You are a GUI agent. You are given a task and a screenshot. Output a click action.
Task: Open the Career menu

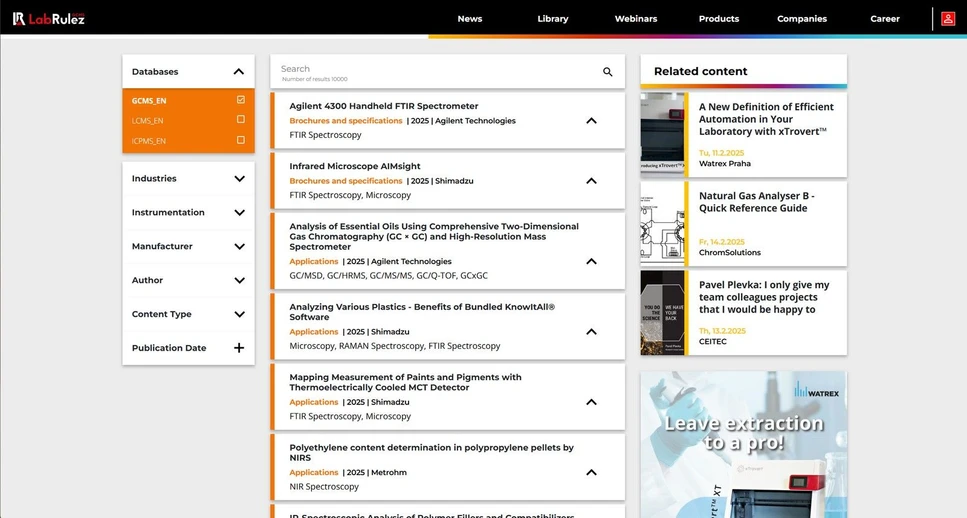pyautogui.click(x=885, y=18)
